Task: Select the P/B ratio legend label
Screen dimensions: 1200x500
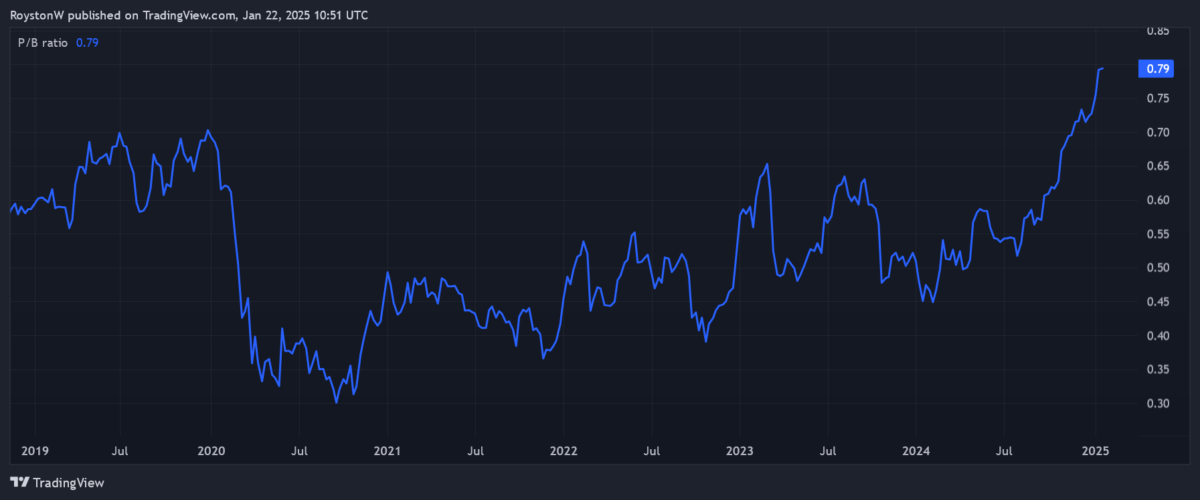Action: point(43,42)
